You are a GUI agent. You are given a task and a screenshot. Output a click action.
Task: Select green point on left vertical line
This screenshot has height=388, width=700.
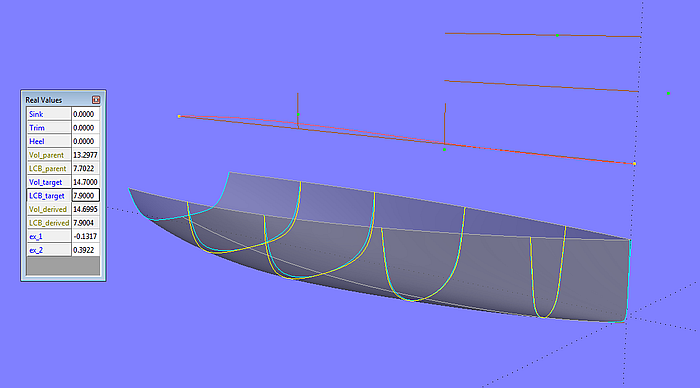tap(298, 115)
